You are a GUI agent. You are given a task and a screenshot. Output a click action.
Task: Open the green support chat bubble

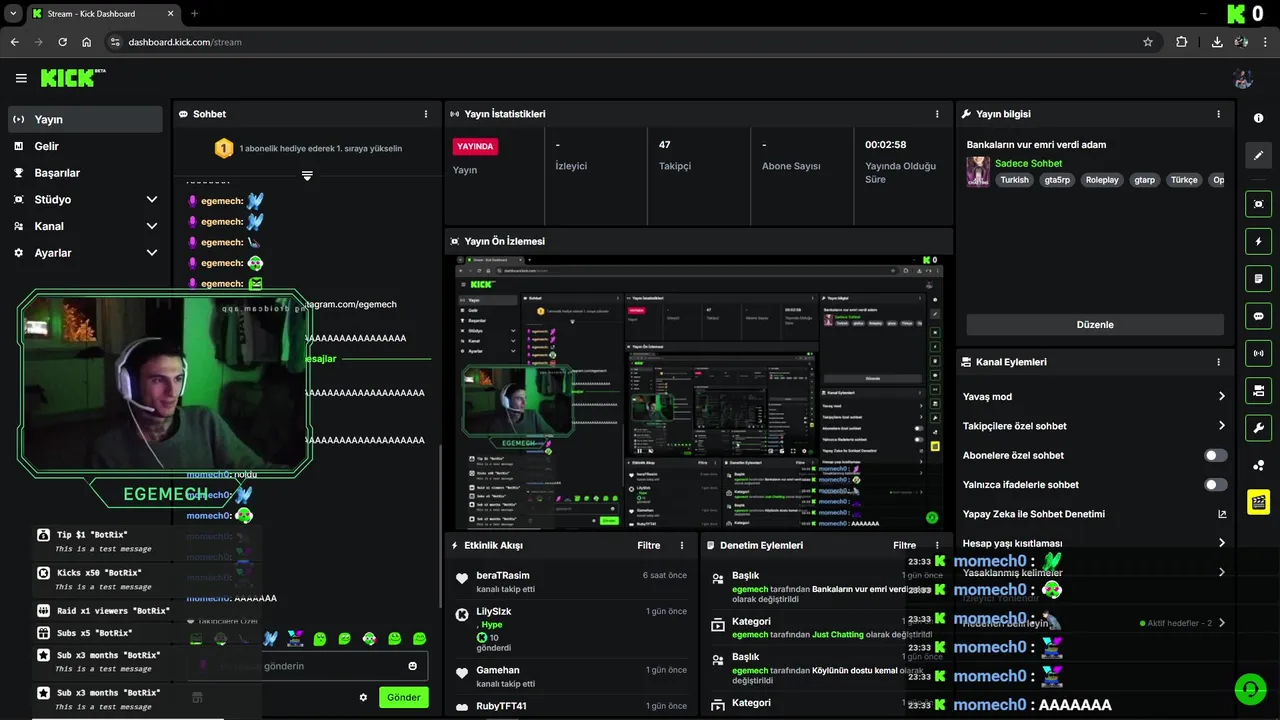(x=1249, y=689)
